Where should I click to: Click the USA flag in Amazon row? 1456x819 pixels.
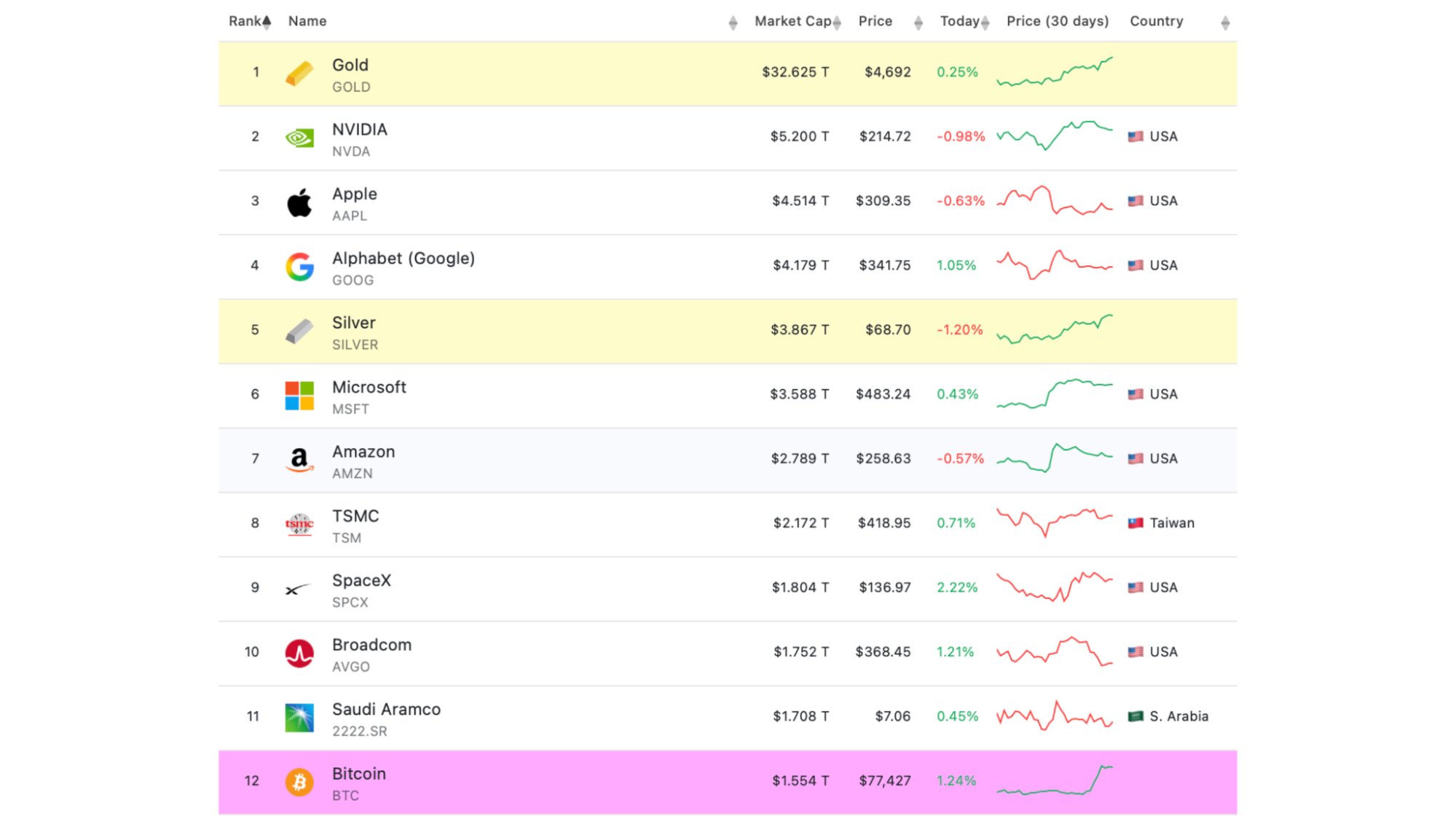[1135, 458]
